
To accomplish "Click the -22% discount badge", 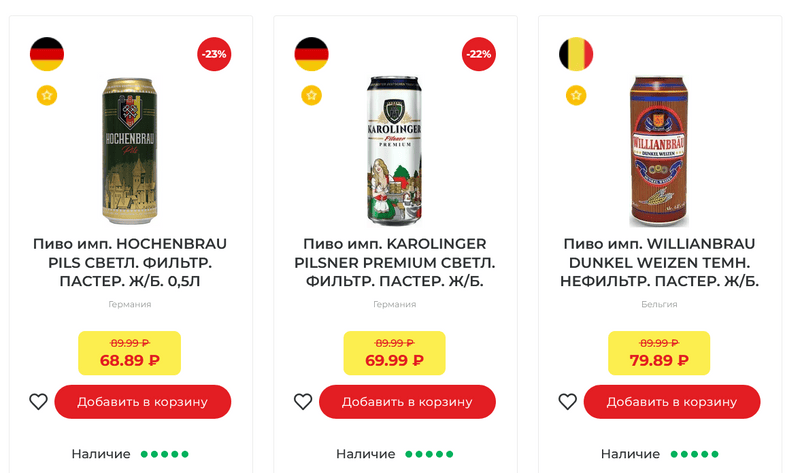I will 479,54.
